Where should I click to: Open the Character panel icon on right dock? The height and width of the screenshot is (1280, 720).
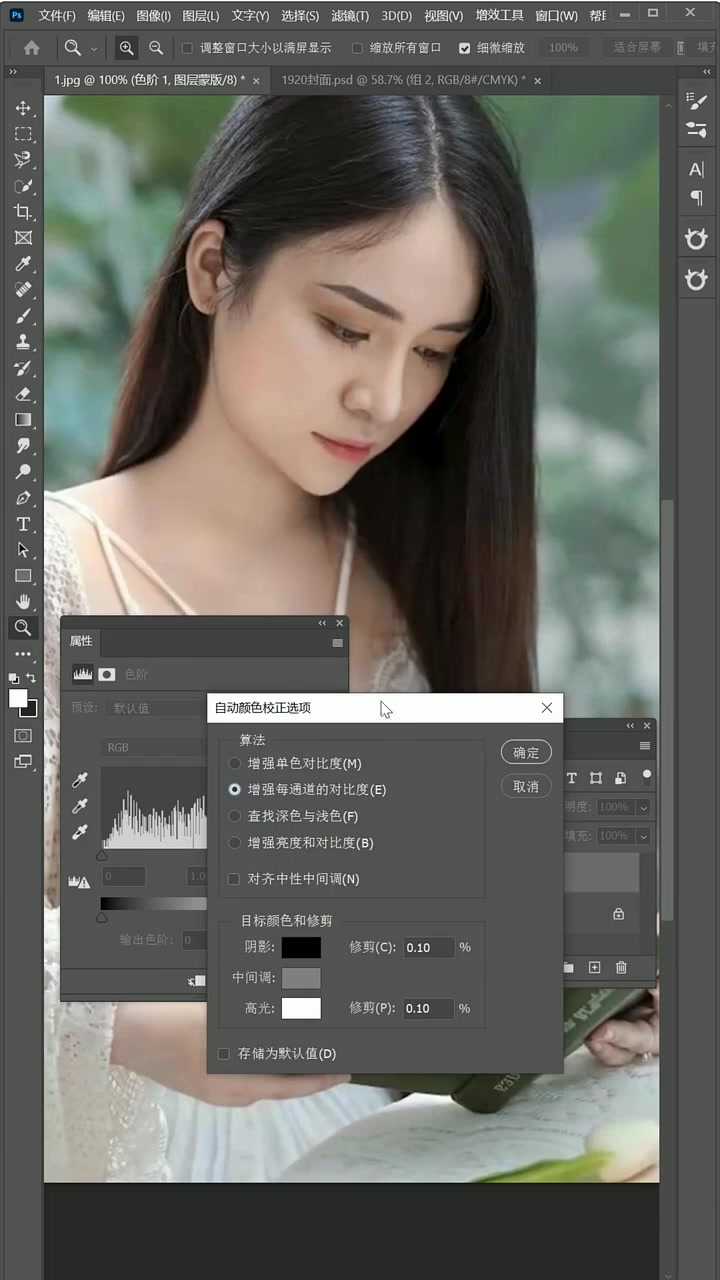pyautogui.click(x=697, y=169)
